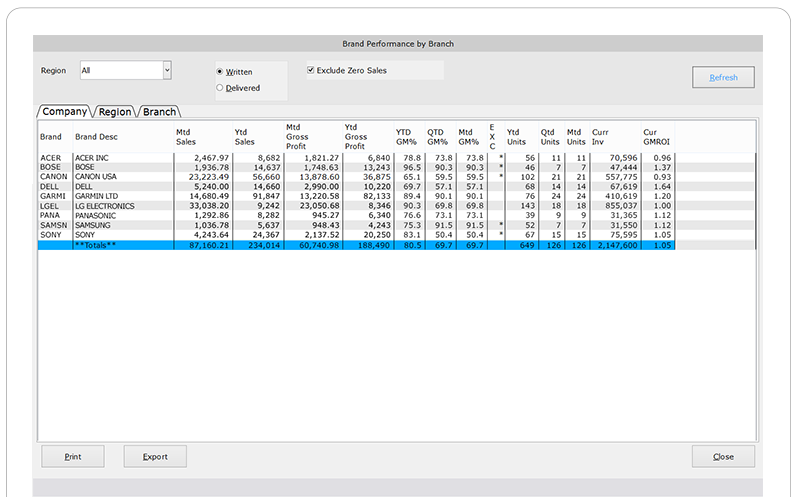Click Cur GMROI value 1.64
This screenshot has width=800, height=497.
click(x=662, y=186)
